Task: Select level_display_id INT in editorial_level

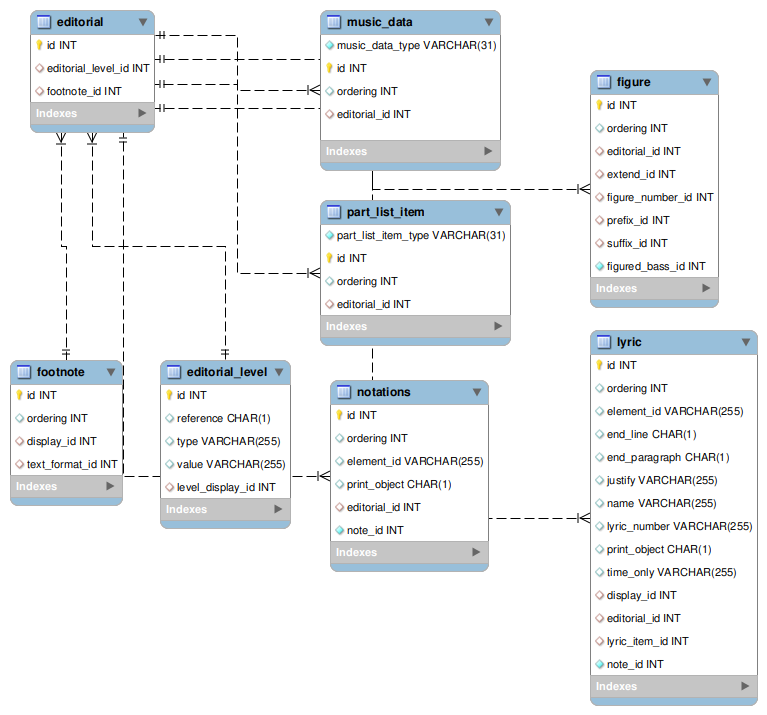Action: [x=226, y=487]
